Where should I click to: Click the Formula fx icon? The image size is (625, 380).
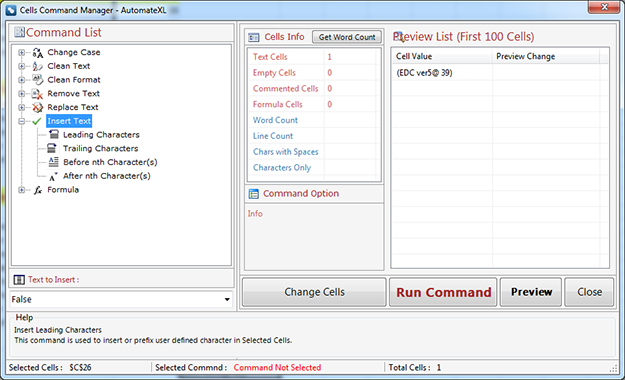37,190
